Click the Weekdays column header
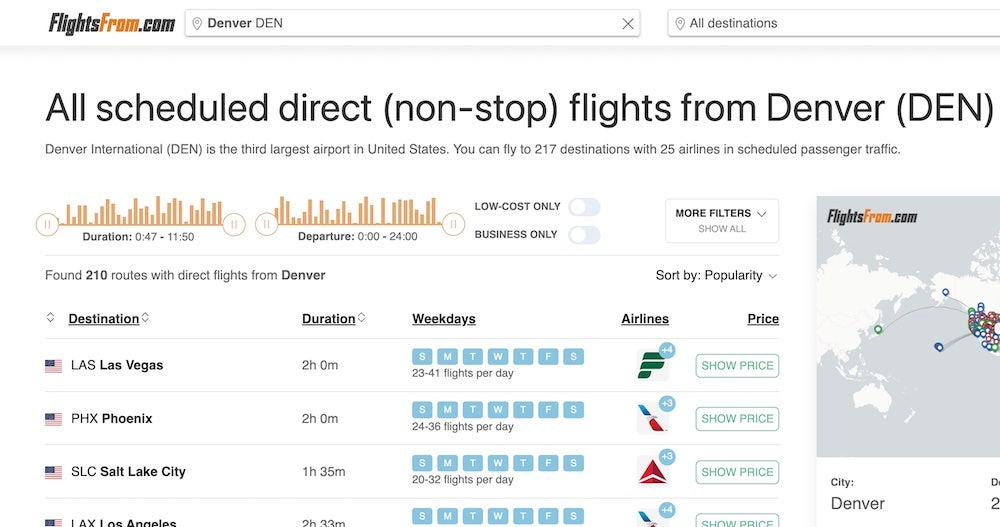 pos(443,319)
